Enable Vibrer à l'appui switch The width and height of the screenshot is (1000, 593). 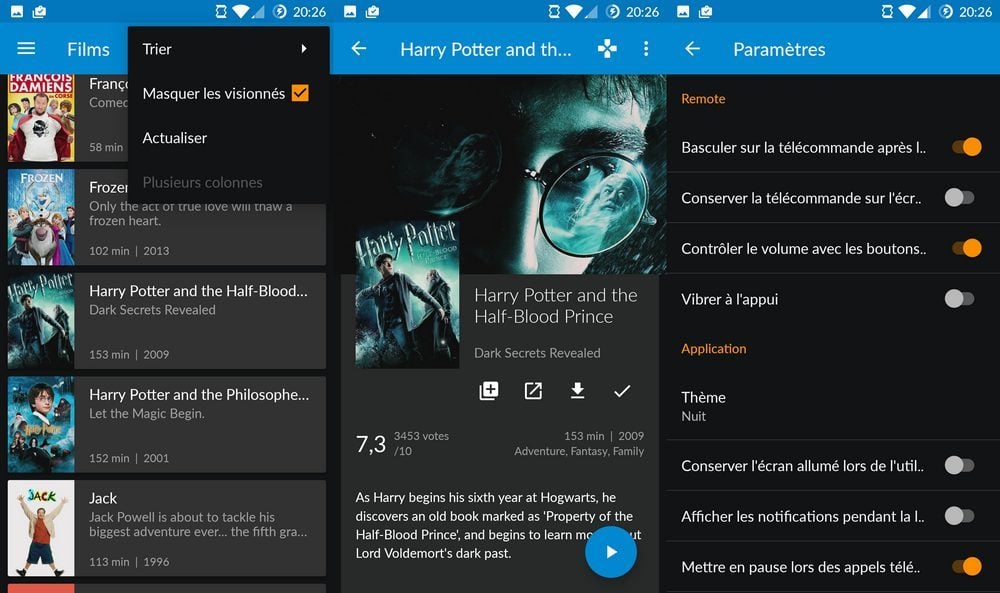pyautogui.click(x=960, y=298)
